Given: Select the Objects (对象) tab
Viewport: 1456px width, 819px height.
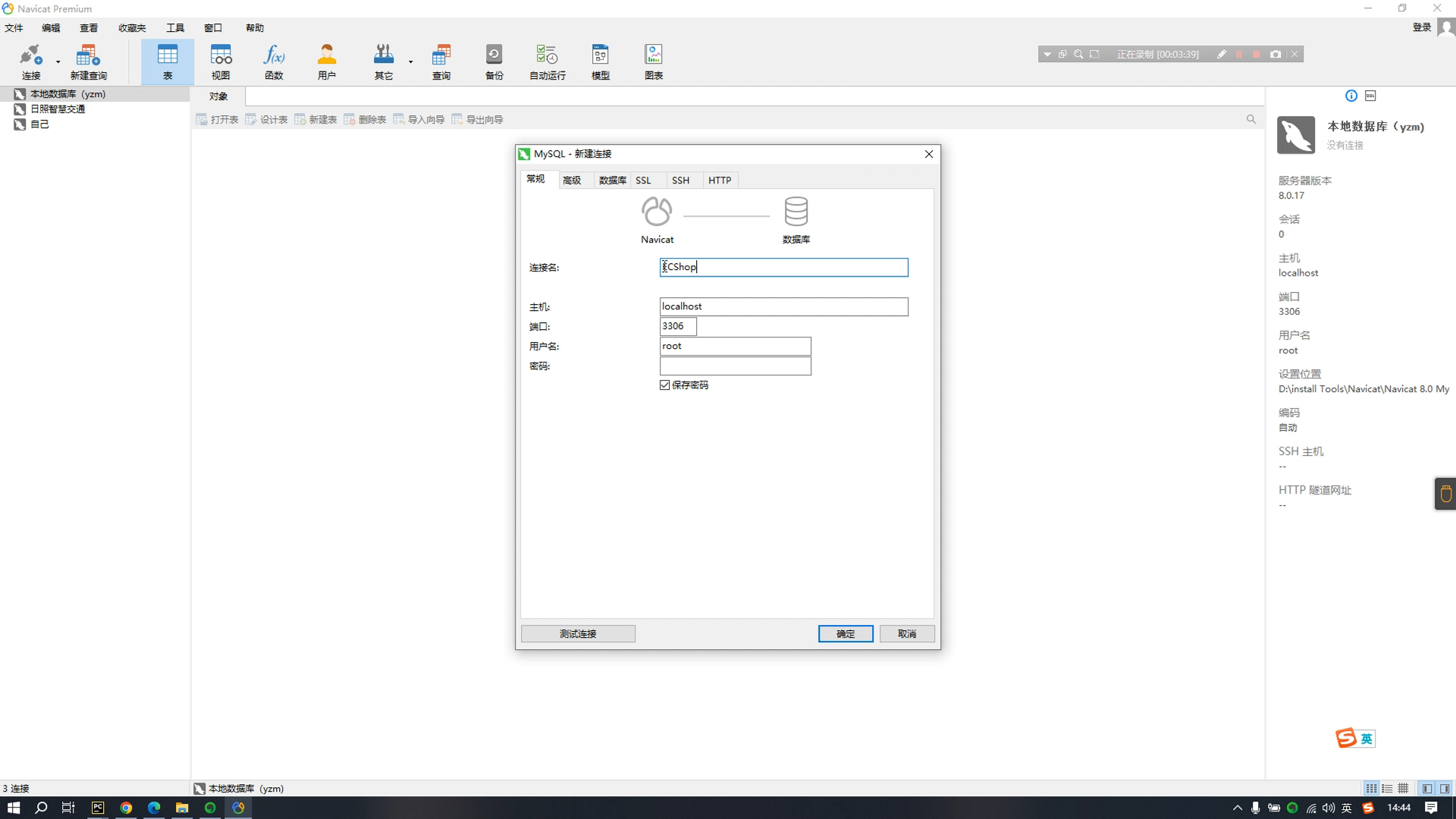Looking at the screenshot, I should click(x=218, y=96).
